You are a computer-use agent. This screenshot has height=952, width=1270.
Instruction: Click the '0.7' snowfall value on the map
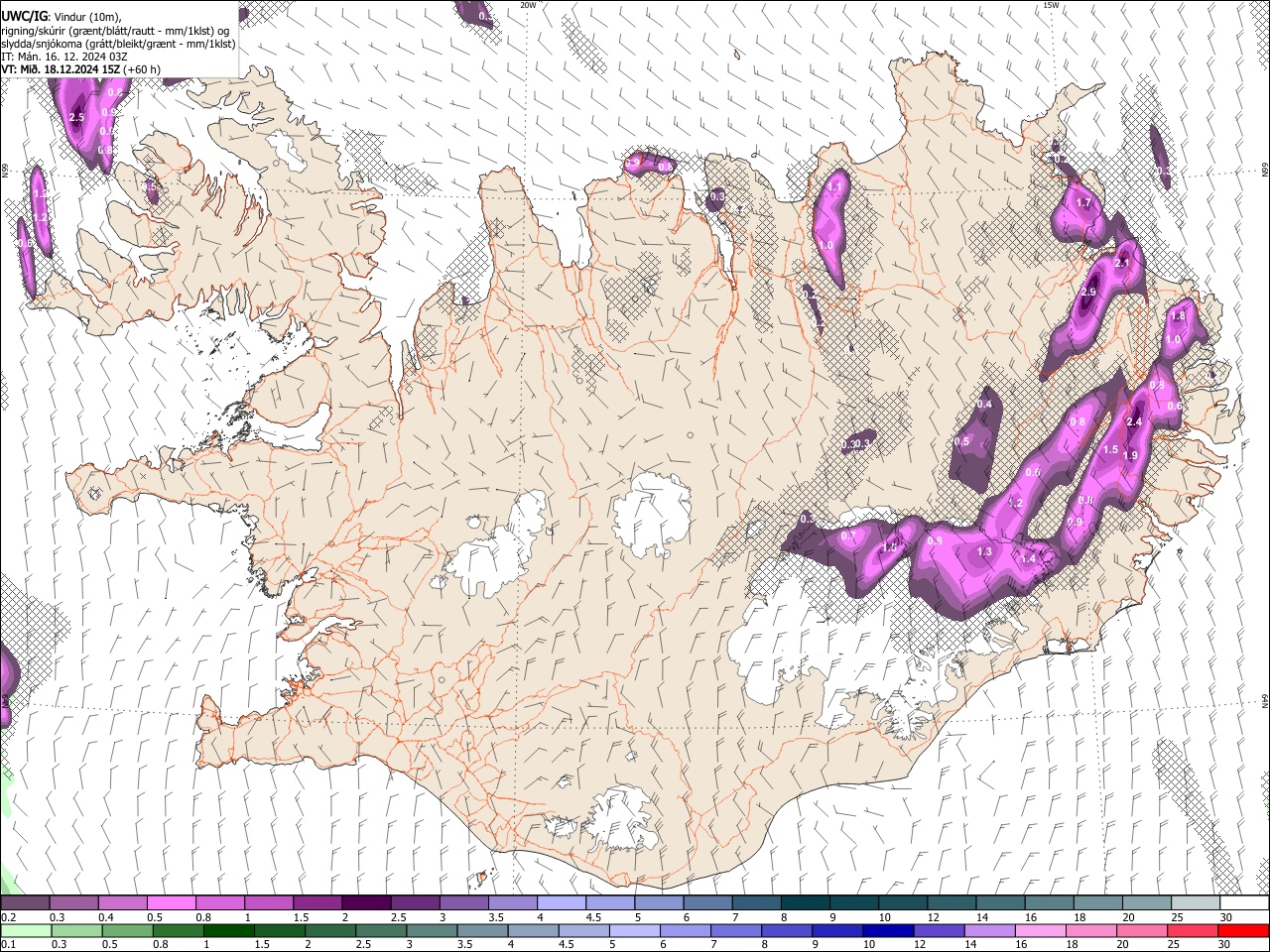(848, 535)
